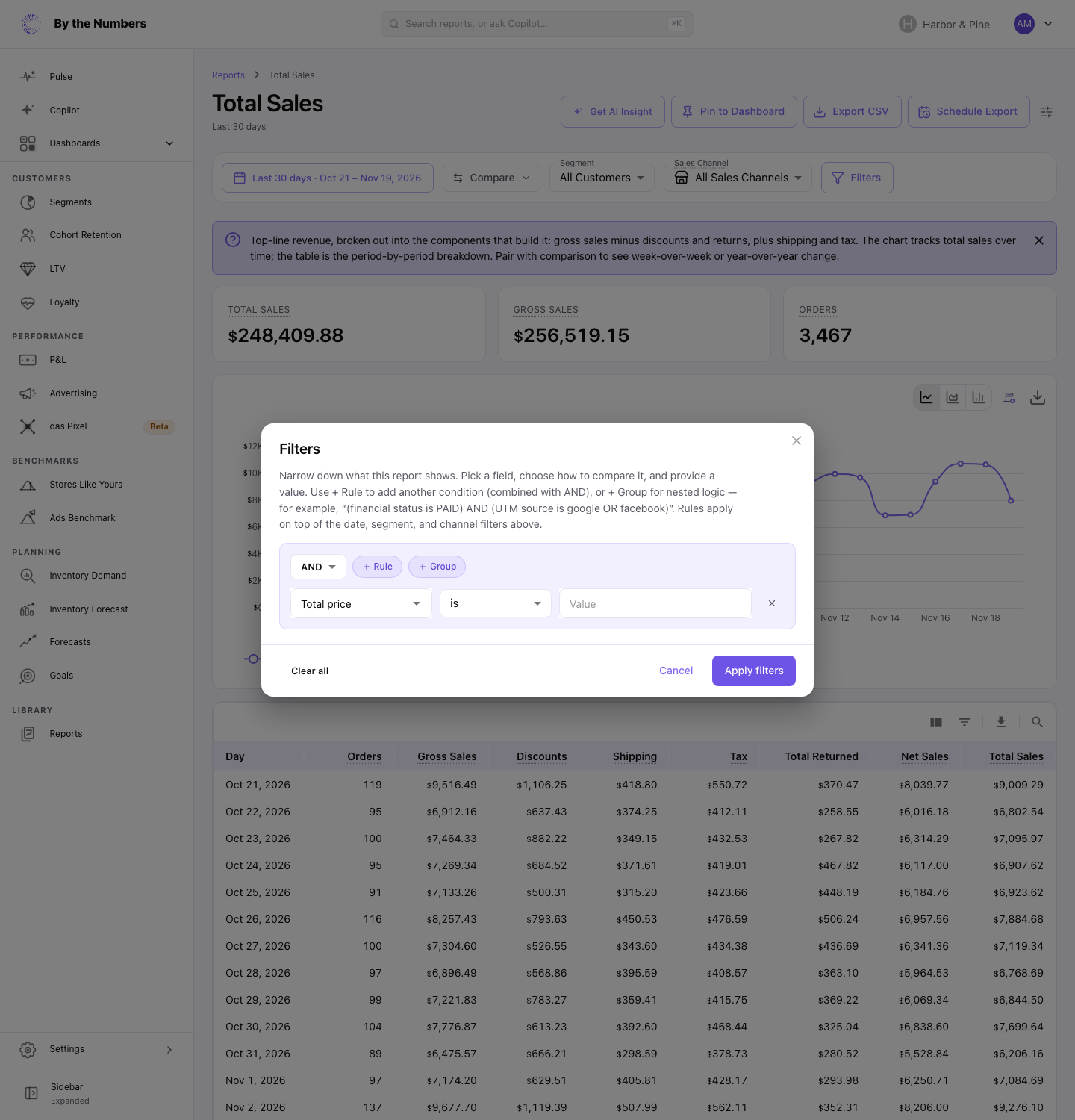Switch chart to line view icon
1075x1120 pixels.
(x=926, y=397)
